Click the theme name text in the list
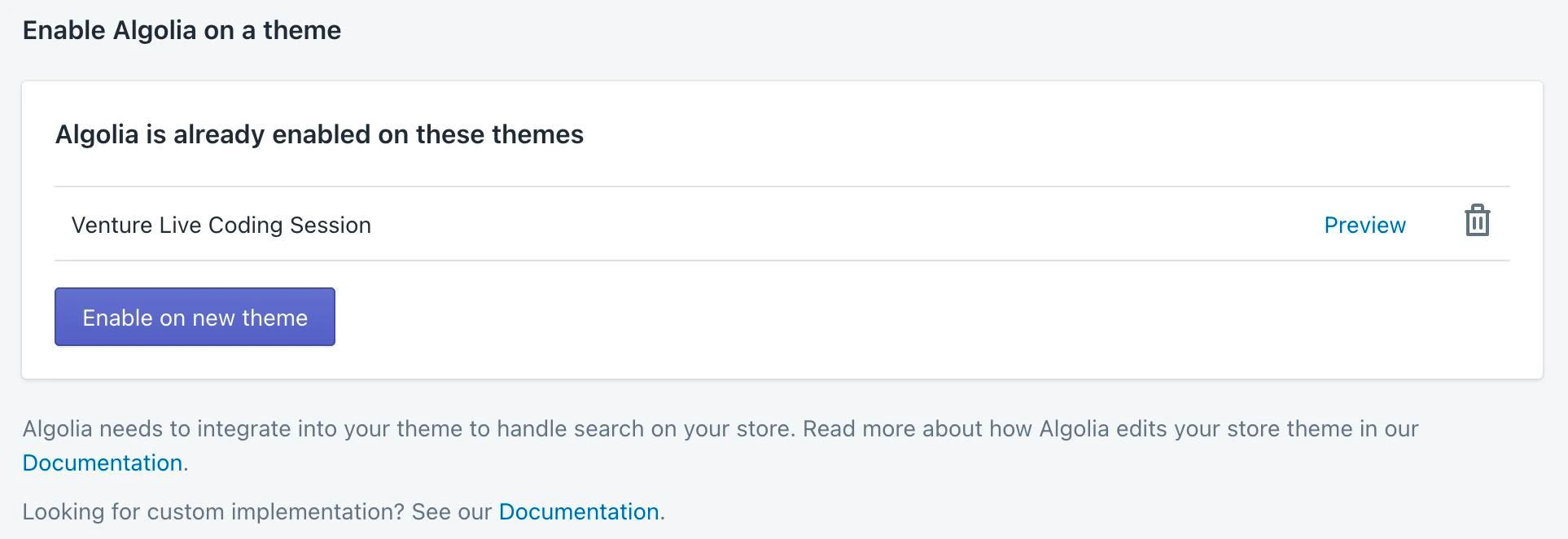The image size is (1568, 539). point(221,225)
